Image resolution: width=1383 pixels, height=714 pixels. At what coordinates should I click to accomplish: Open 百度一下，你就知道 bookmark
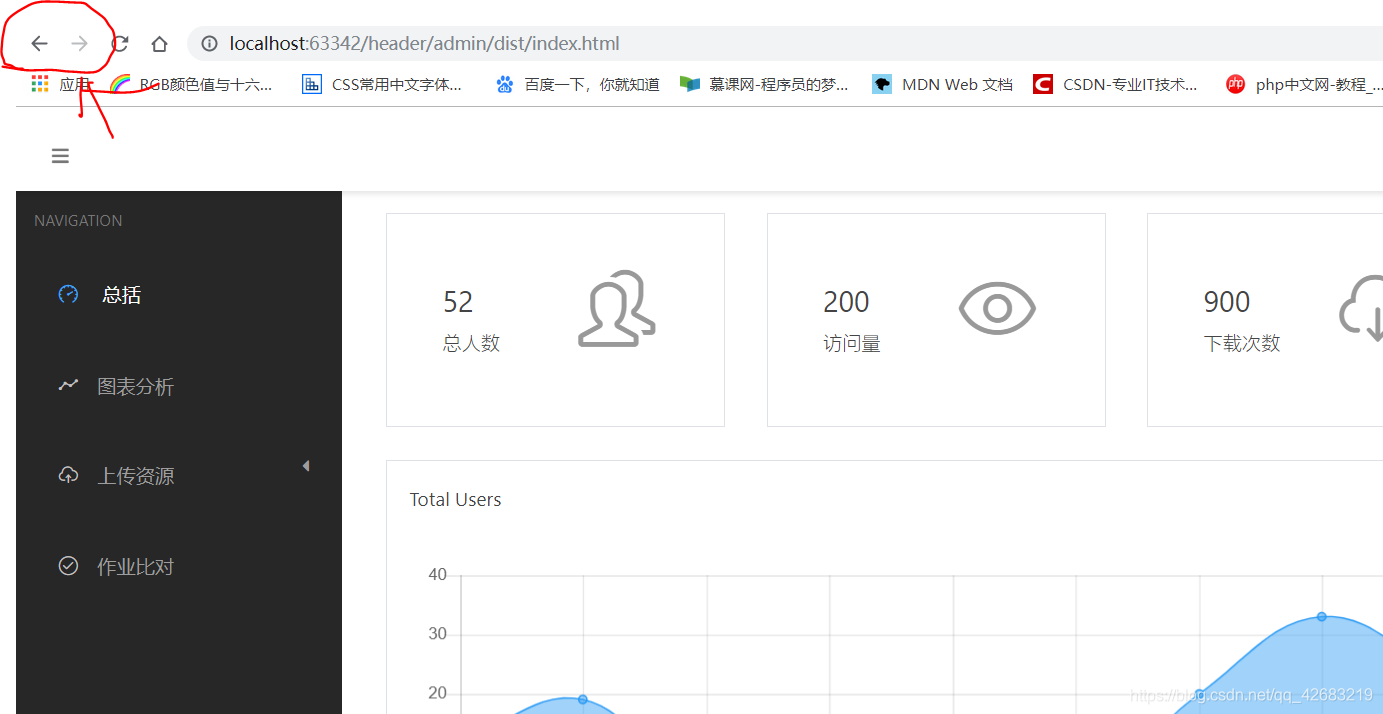578,84
